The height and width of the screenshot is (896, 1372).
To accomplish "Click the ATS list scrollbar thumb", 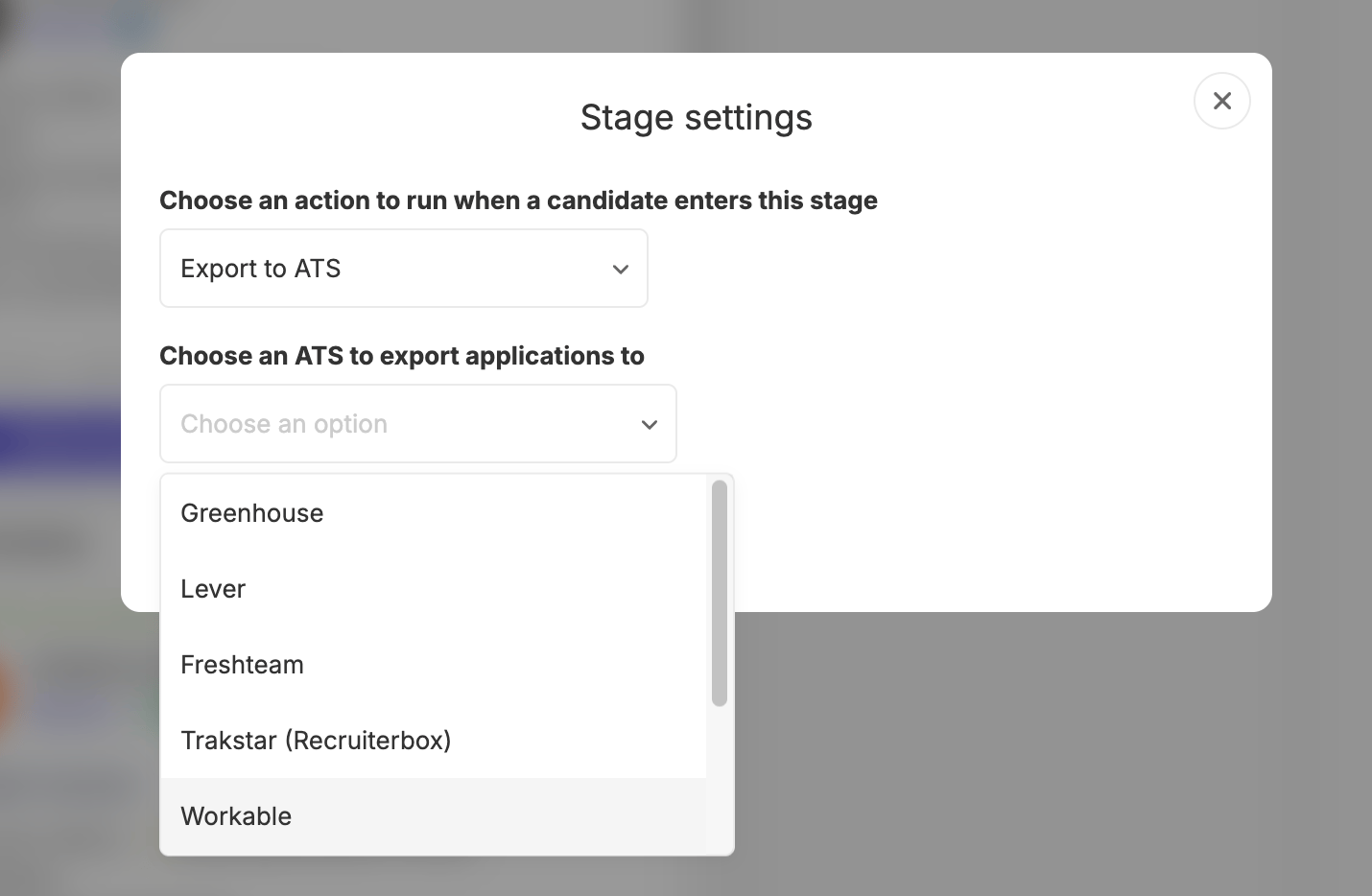I will (x=720, y=594).
